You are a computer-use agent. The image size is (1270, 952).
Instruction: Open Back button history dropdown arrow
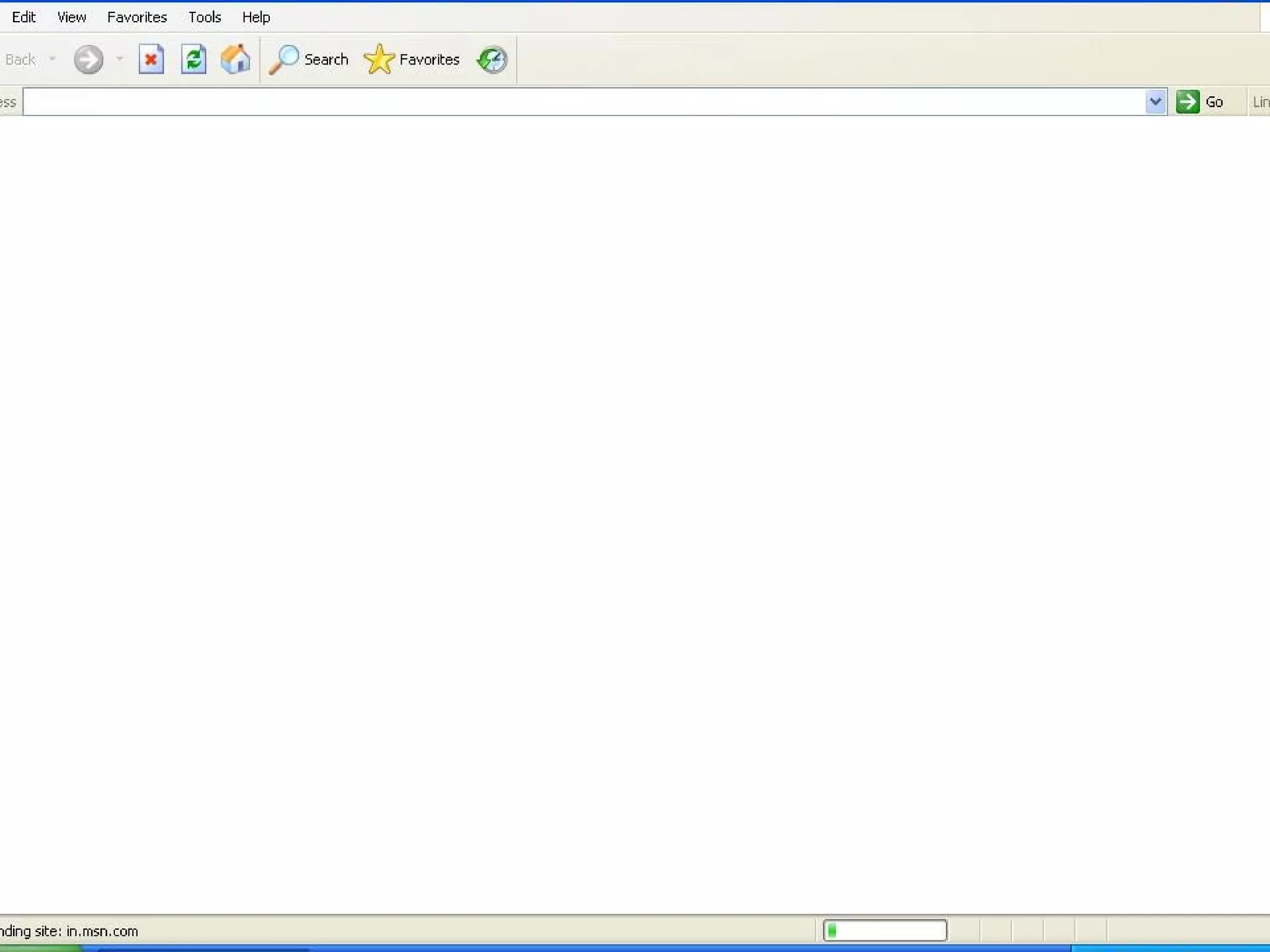[x=53, y=59]
